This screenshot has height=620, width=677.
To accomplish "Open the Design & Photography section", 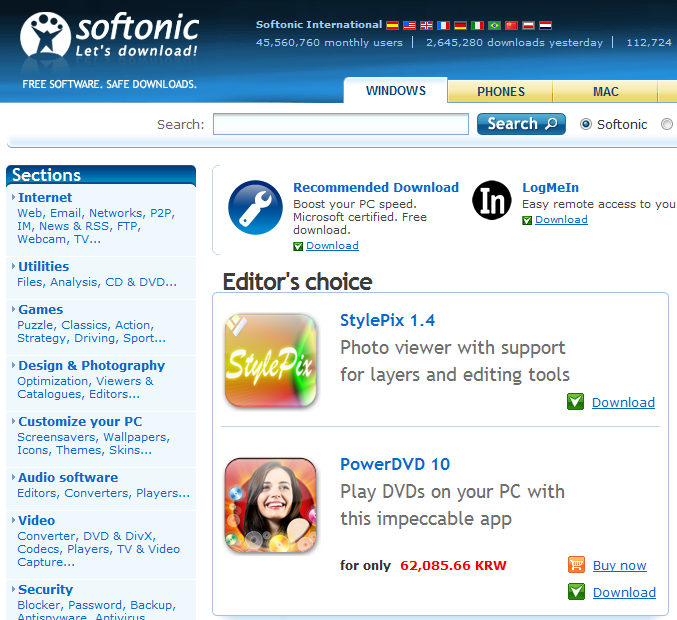I will pyautogui.click(x=92, y=366).
